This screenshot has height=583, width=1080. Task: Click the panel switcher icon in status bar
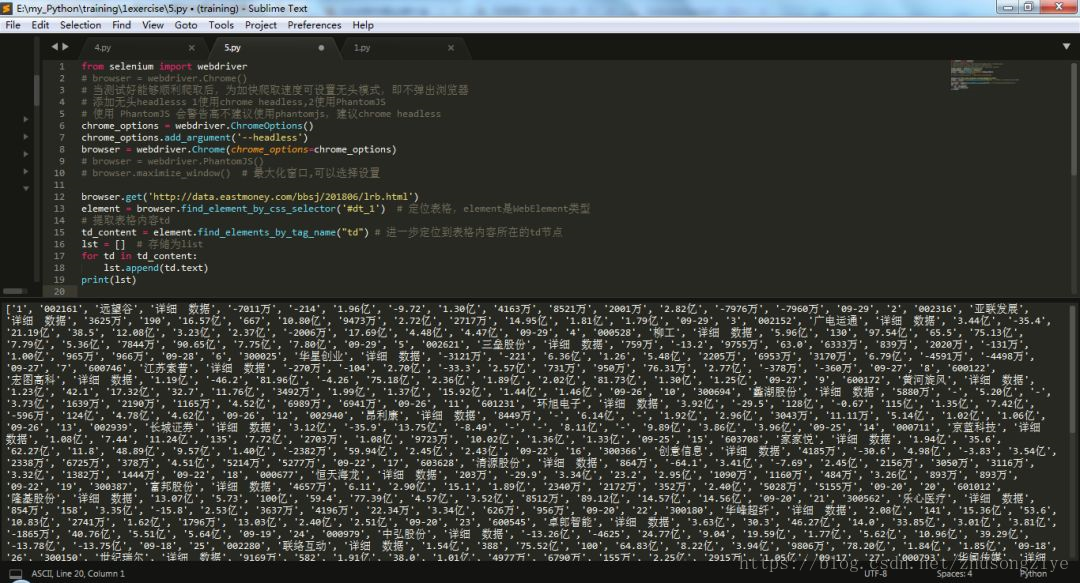click(16, 573)
